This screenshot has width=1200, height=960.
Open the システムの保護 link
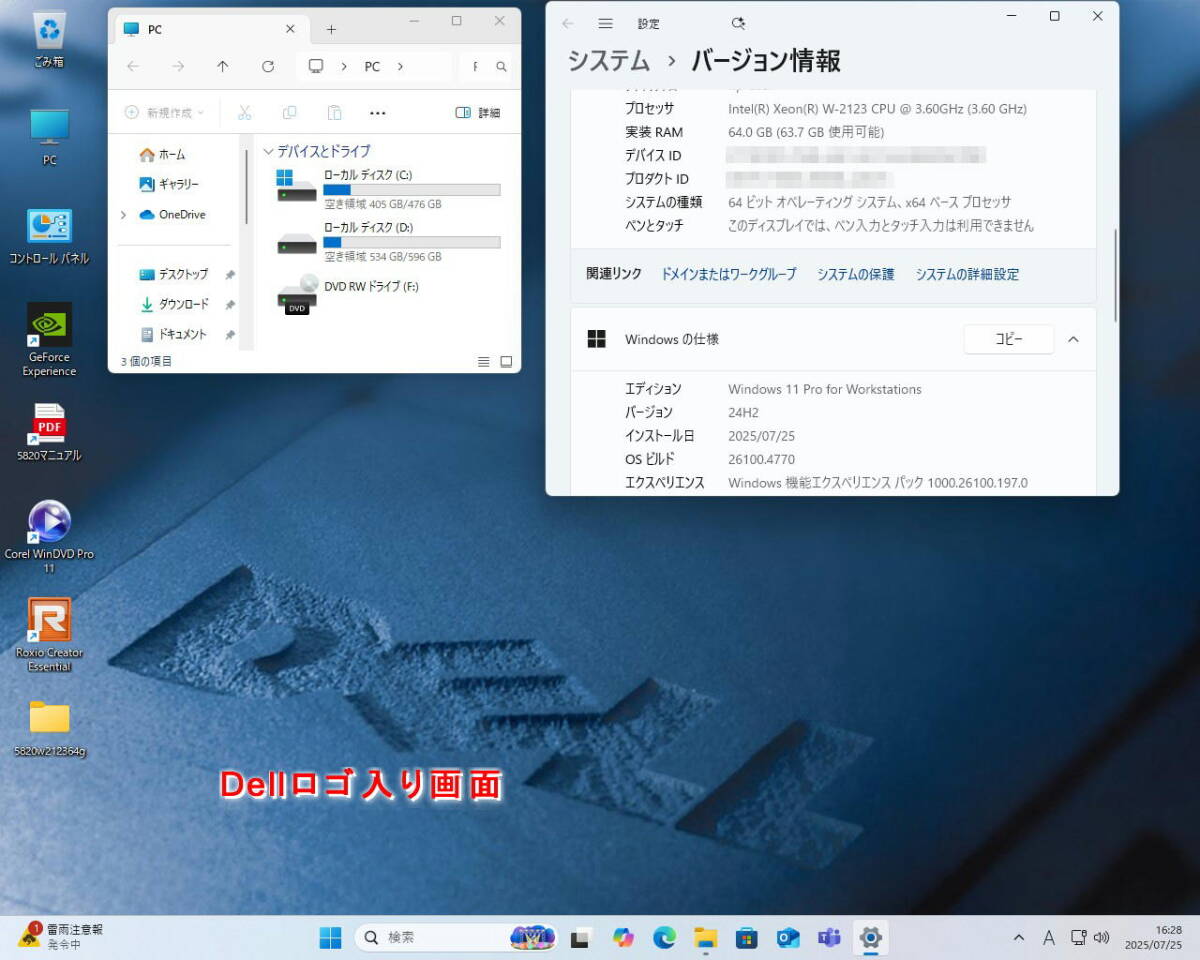click(856, 274)
